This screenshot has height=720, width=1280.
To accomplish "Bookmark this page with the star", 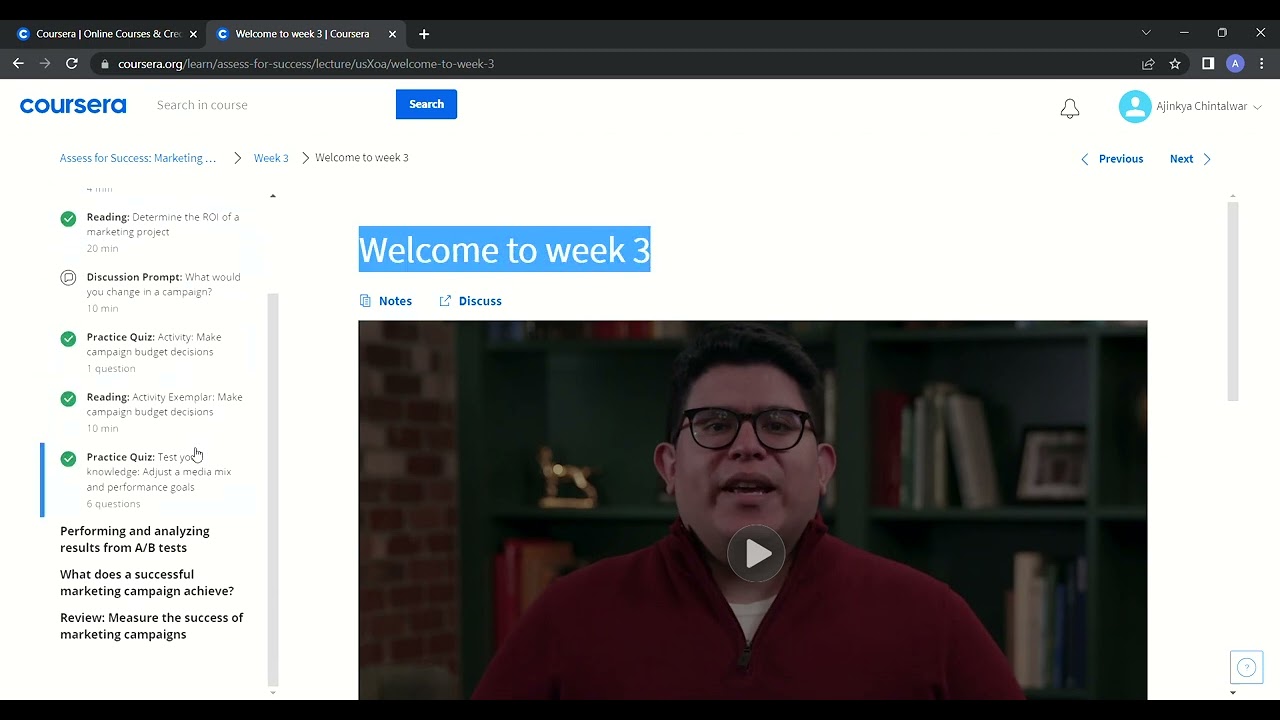I will pyautogui.click(x=1175, y=64).
